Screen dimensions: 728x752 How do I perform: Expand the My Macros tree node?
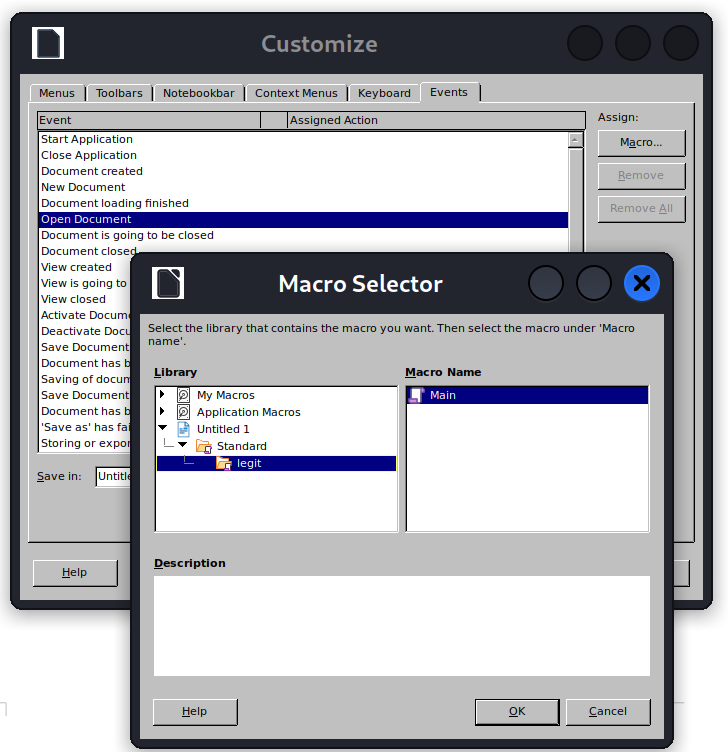coord(162,395)
